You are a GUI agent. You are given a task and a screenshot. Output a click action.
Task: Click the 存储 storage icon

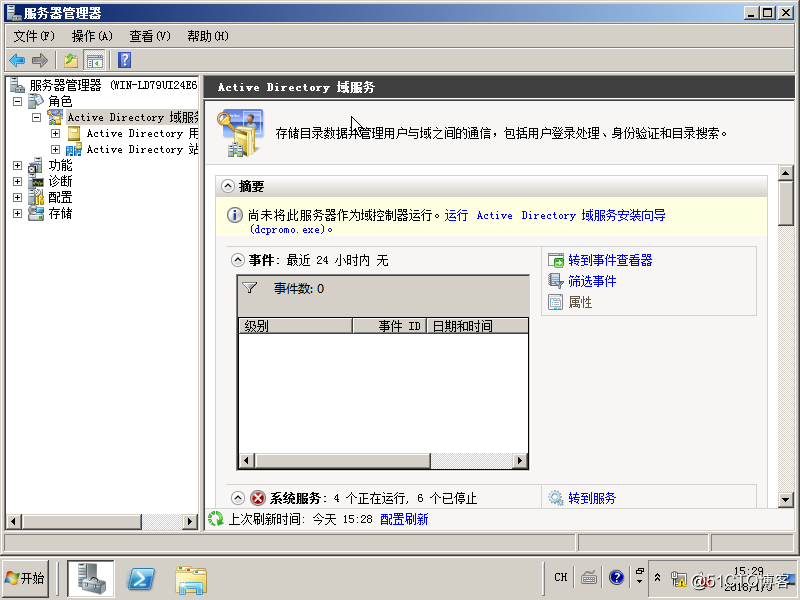(36, 213)
